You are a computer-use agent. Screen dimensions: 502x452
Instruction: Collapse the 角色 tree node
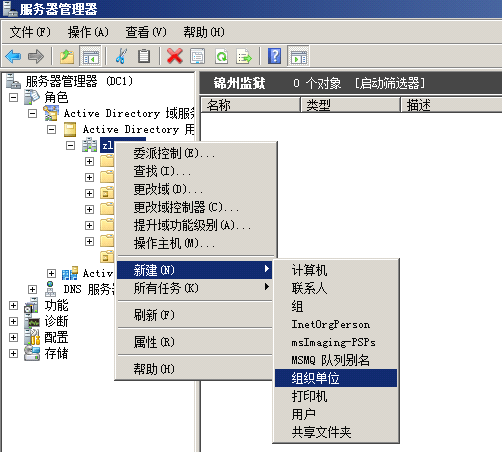(x=13, y=98)
